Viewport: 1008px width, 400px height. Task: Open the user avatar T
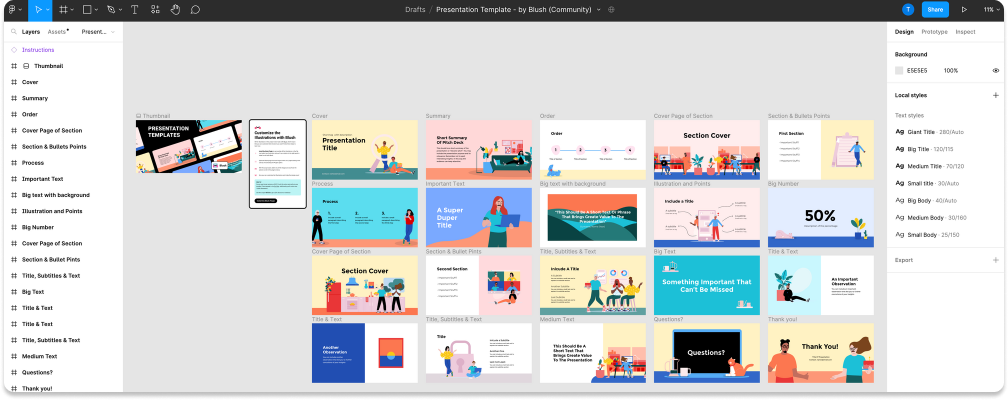coord(908,10)
